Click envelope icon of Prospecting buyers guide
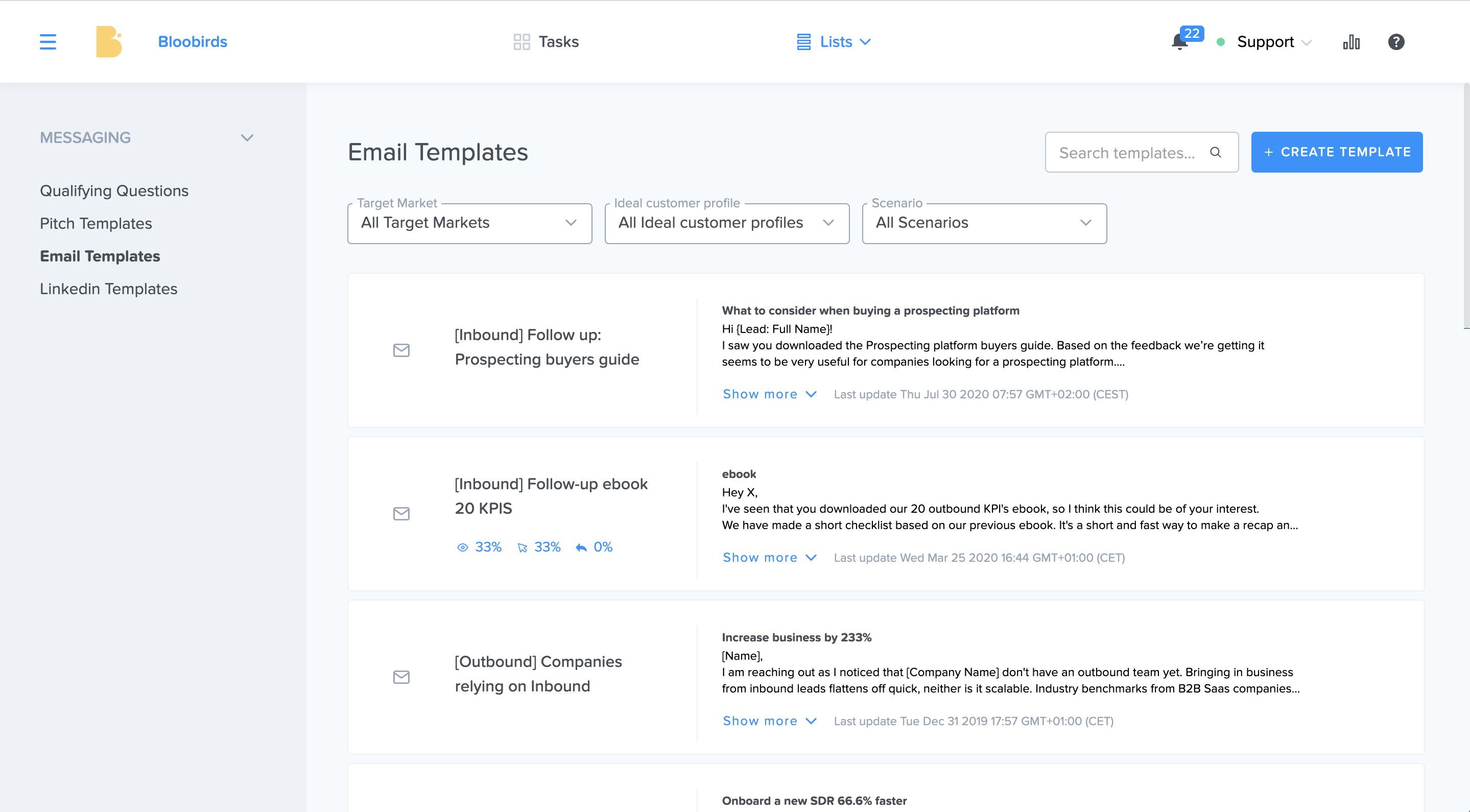The image size is (1470, 812). pyautogui.click(x=401, y=350)
